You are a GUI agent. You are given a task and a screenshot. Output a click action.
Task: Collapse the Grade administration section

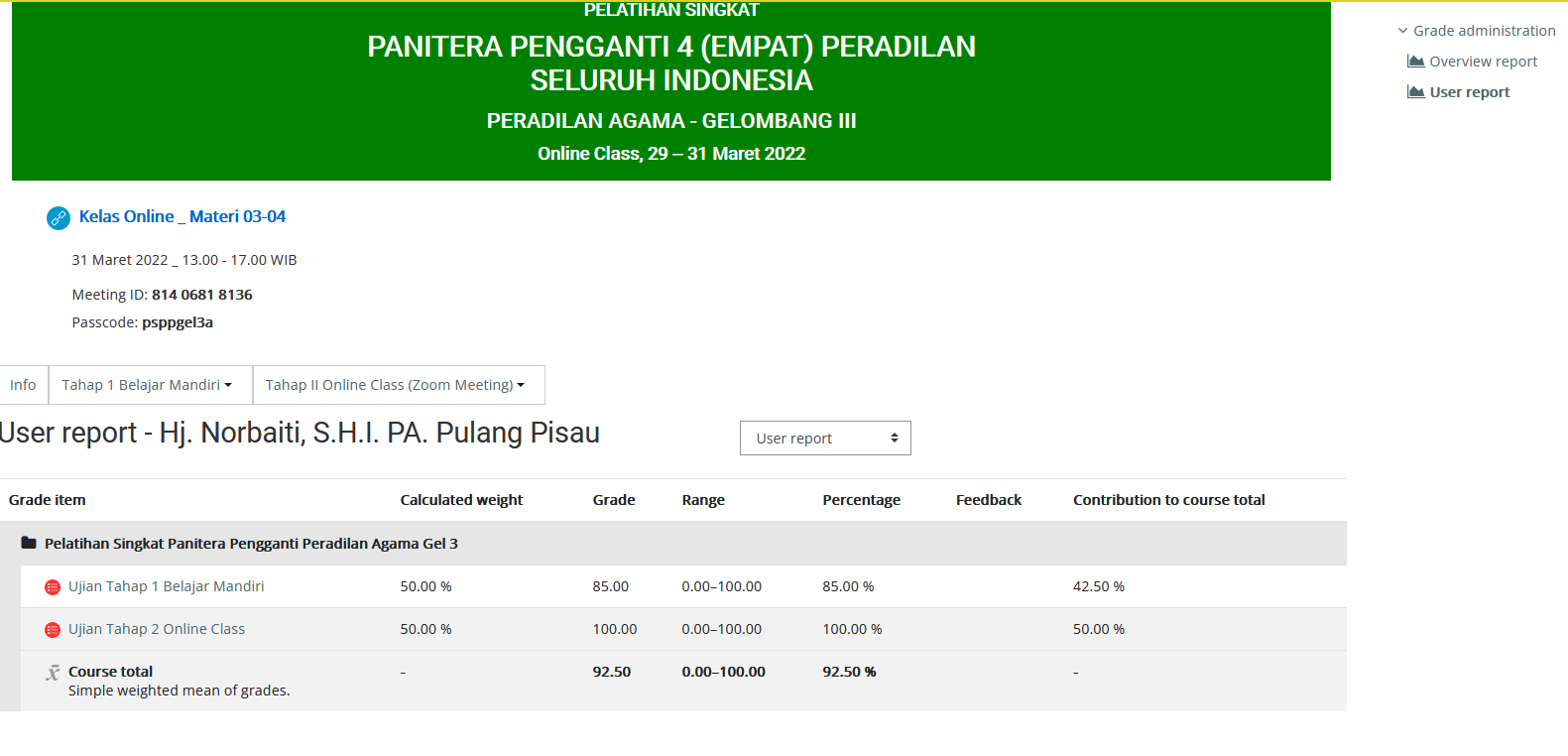(x=1402, y=31)
